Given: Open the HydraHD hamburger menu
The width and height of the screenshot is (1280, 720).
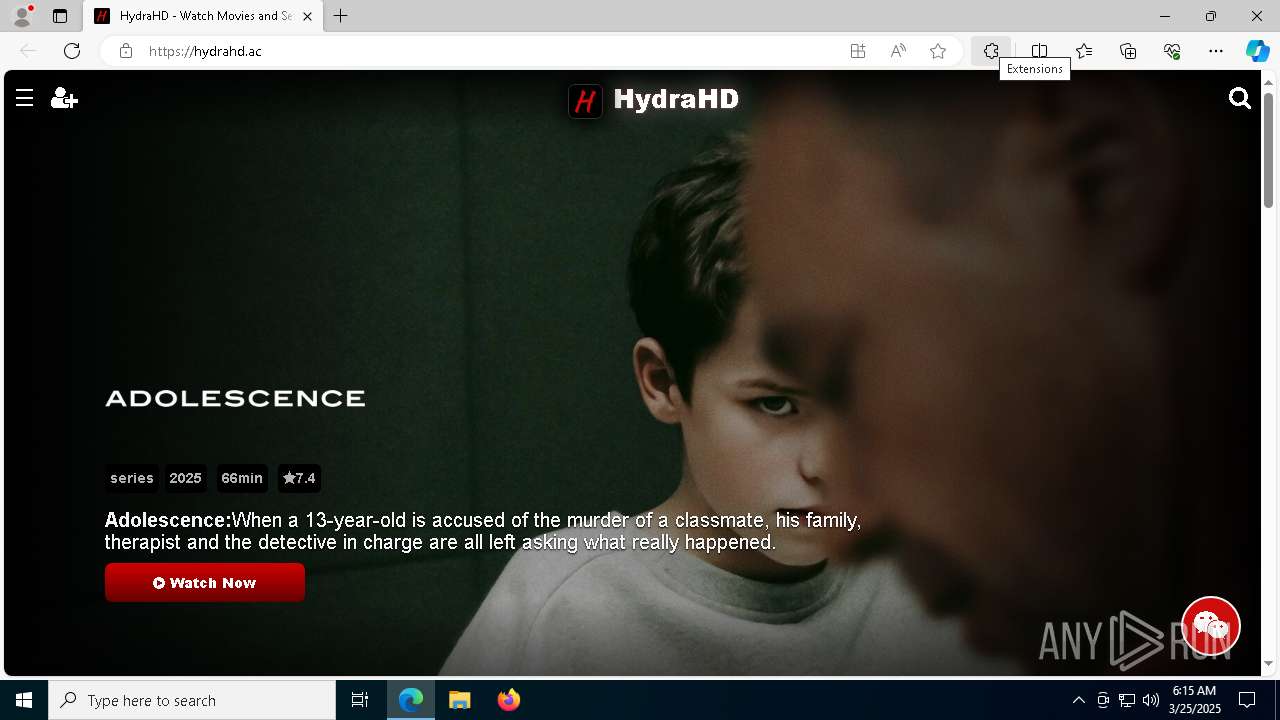Looking at the screenshot, I should pyautogui.click(x=25, y=98).
